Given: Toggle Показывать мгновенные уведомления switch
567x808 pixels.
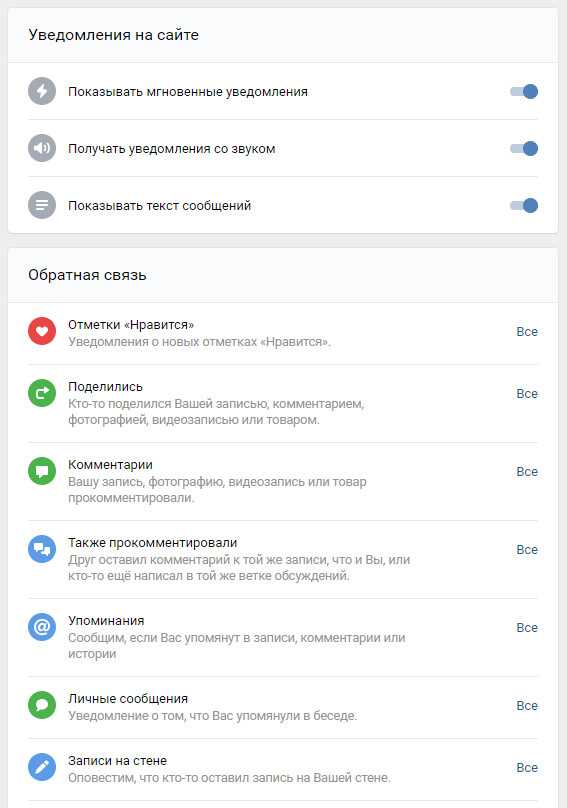Looking at the screenshot, I should coord(524,92).
